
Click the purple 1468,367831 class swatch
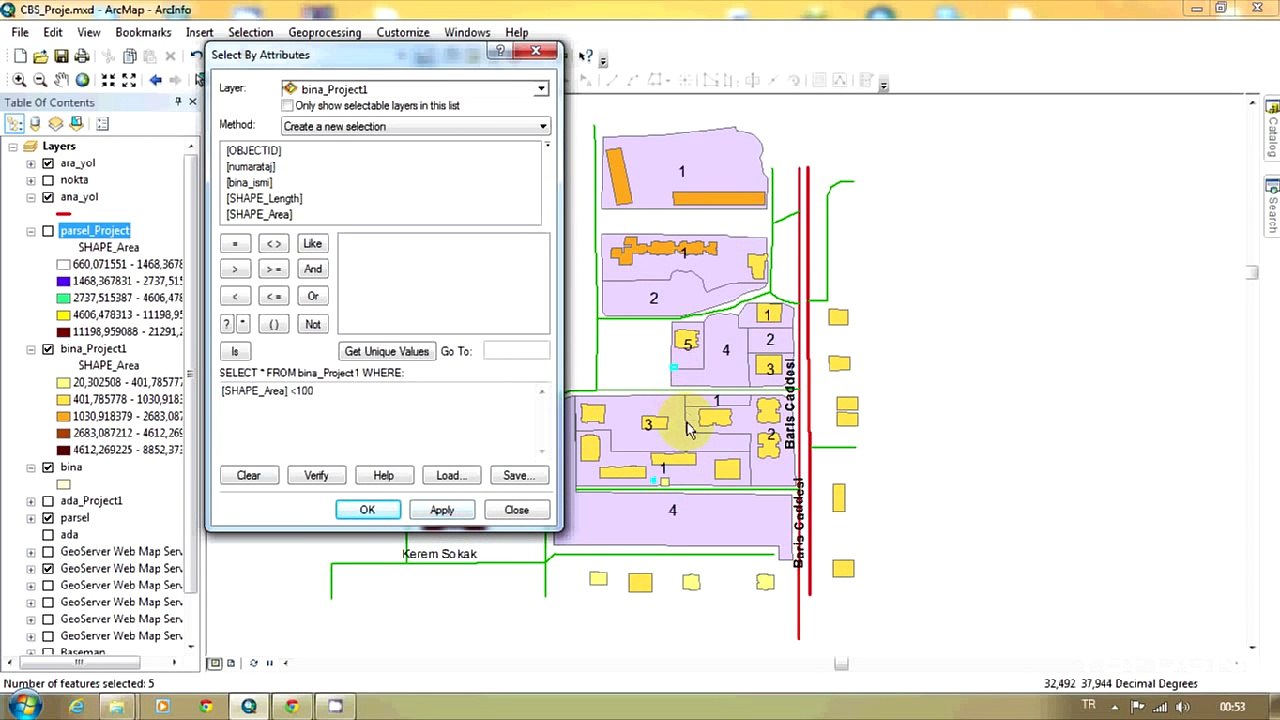(64, 281)
